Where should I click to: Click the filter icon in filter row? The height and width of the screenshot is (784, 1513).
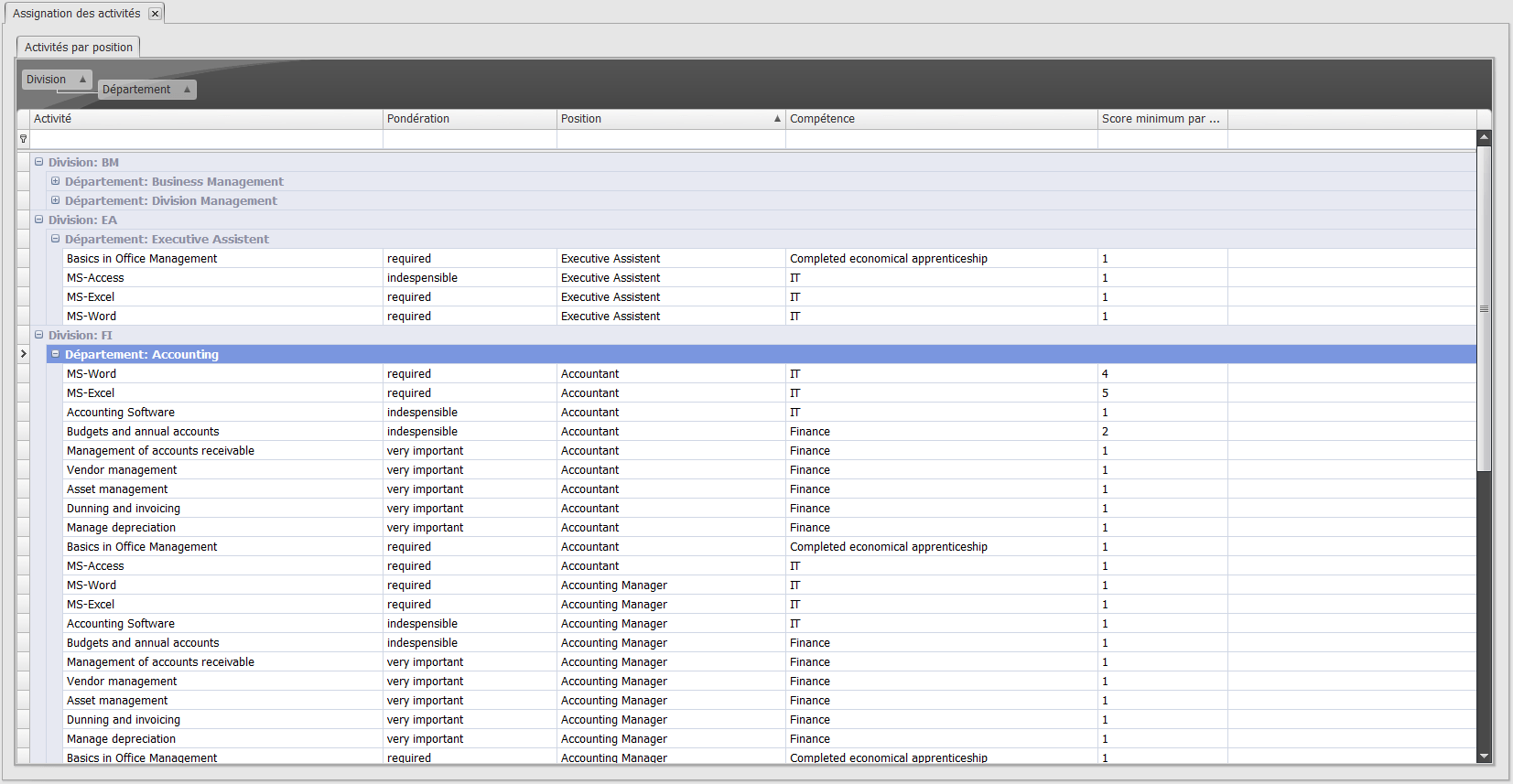[23, 139]
